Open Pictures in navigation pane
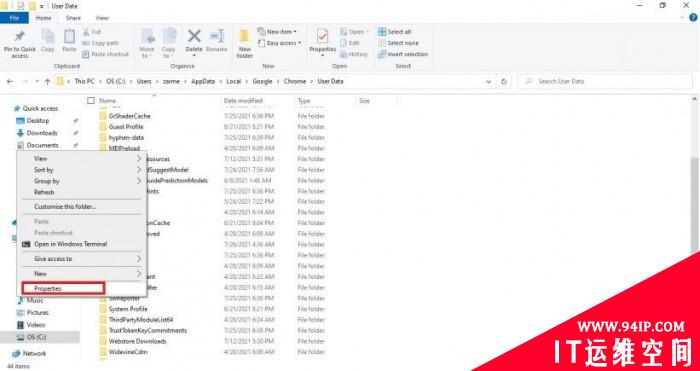 (33, 313)
